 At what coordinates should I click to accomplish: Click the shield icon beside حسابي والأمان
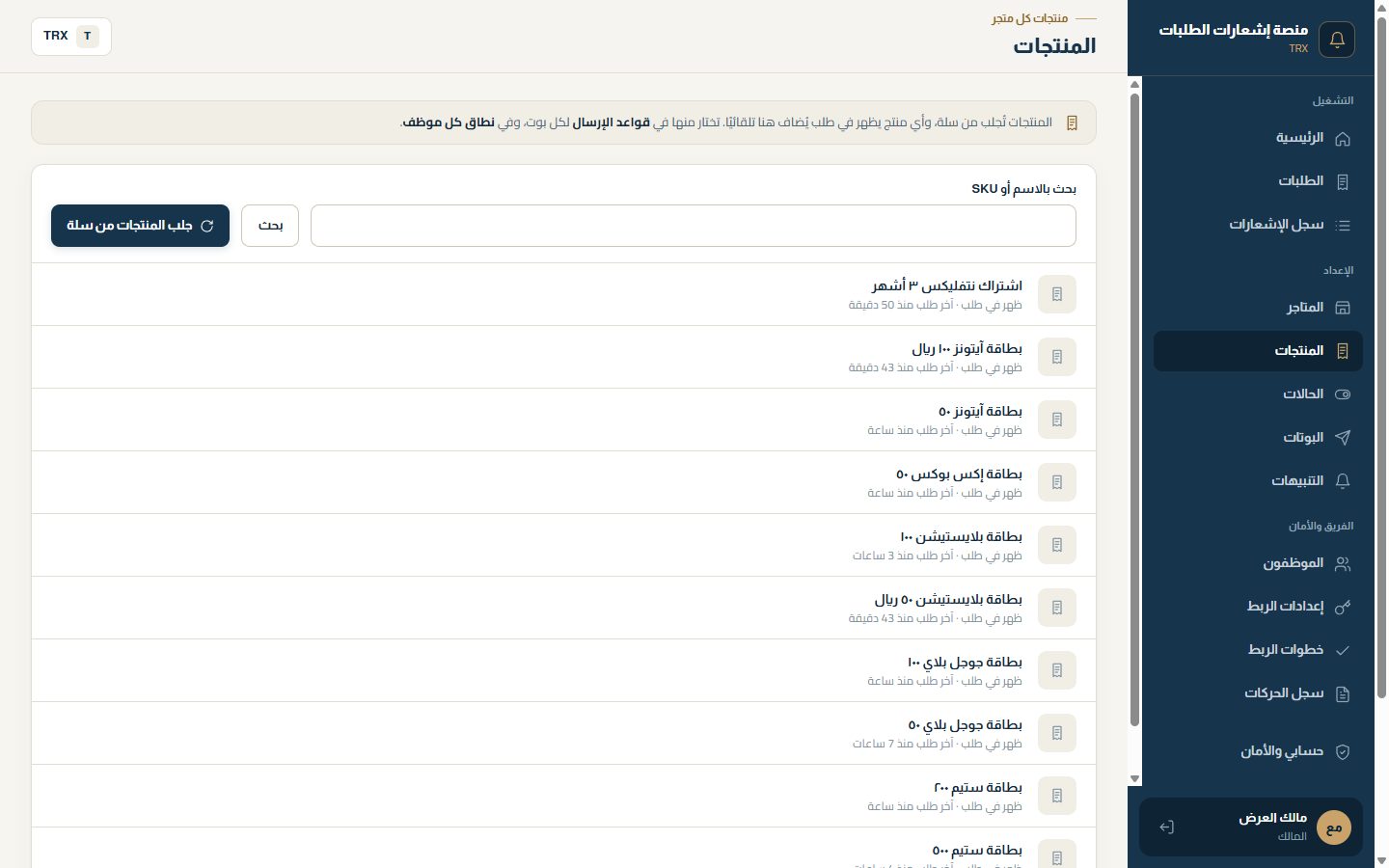click(1342, 752)
